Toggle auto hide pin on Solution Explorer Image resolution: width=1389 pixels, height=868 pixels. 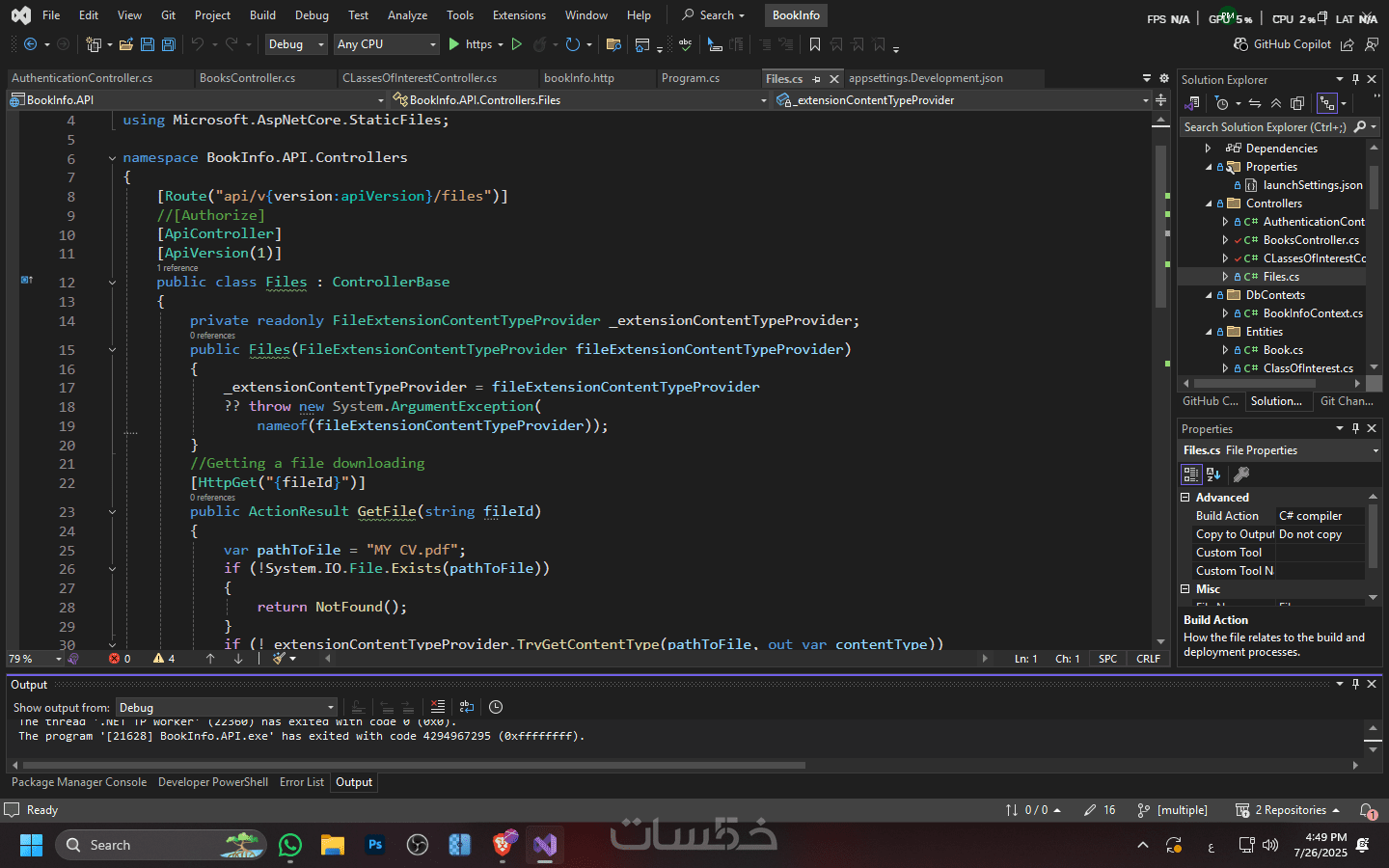click(1355, 79)
